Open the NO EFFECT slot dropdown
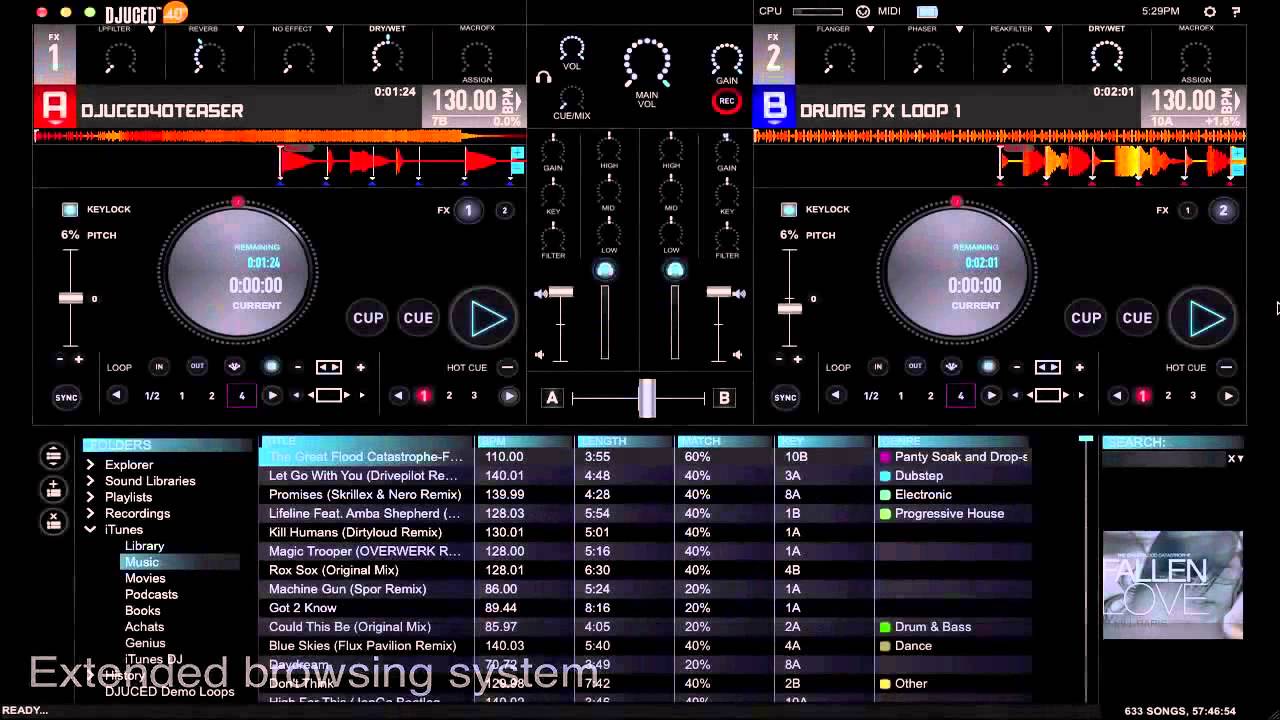1280x720 pixels. (329, 29)
